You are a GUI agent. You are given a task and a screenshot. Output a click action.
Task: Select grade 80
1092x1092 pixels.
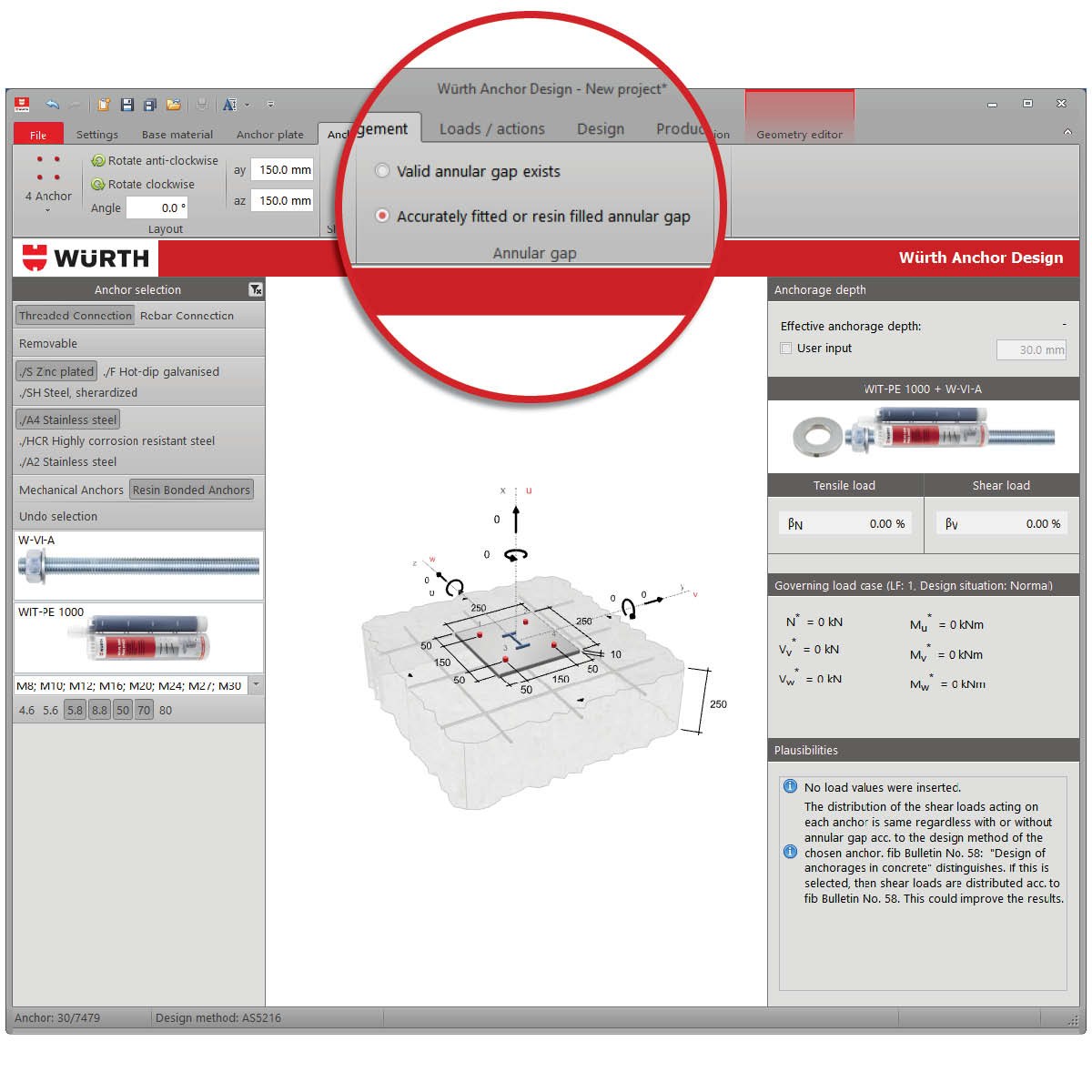[x=166, y=711]
